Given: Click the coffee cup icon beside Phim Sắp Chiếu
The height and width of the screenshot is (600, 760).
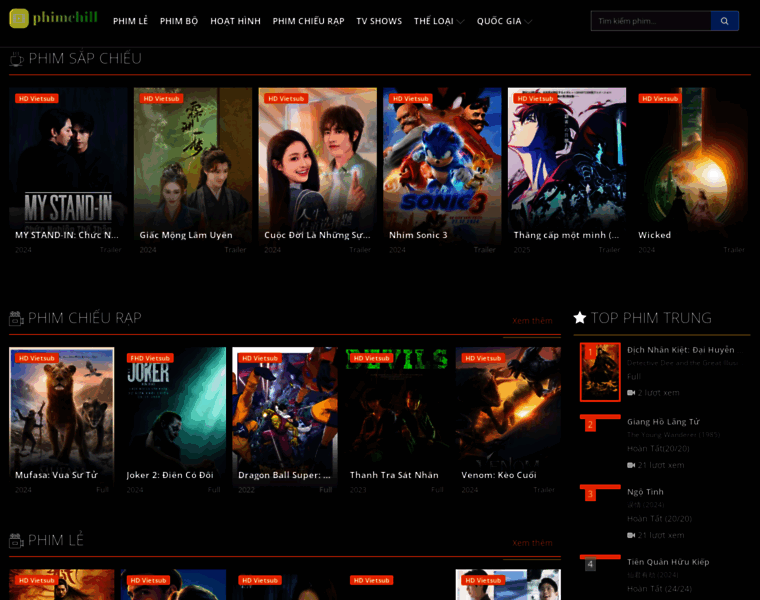Looking at the screenshot, I should coord(16,59).
